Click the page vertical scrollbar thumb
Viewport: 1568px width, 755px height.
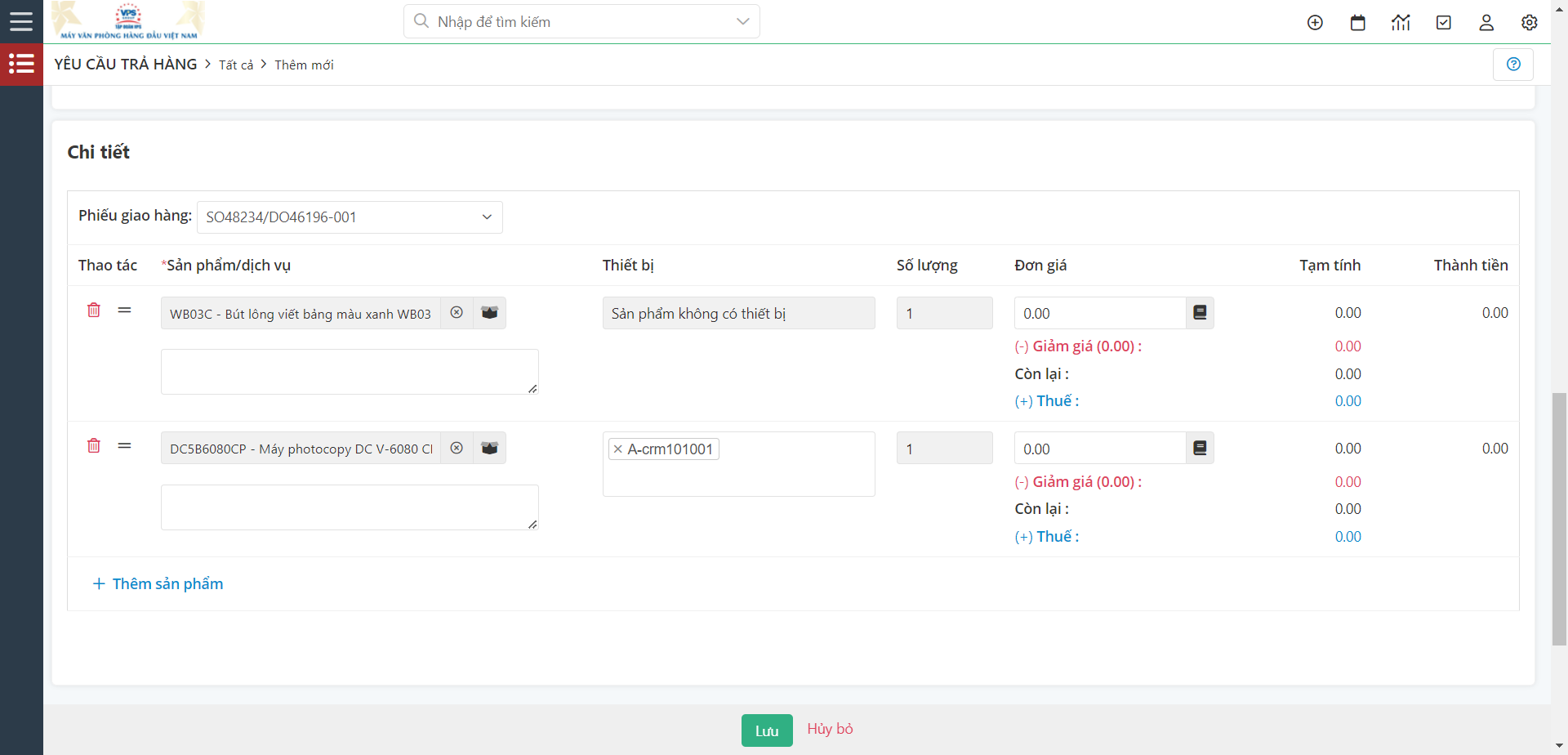[x=1560, y=519]
